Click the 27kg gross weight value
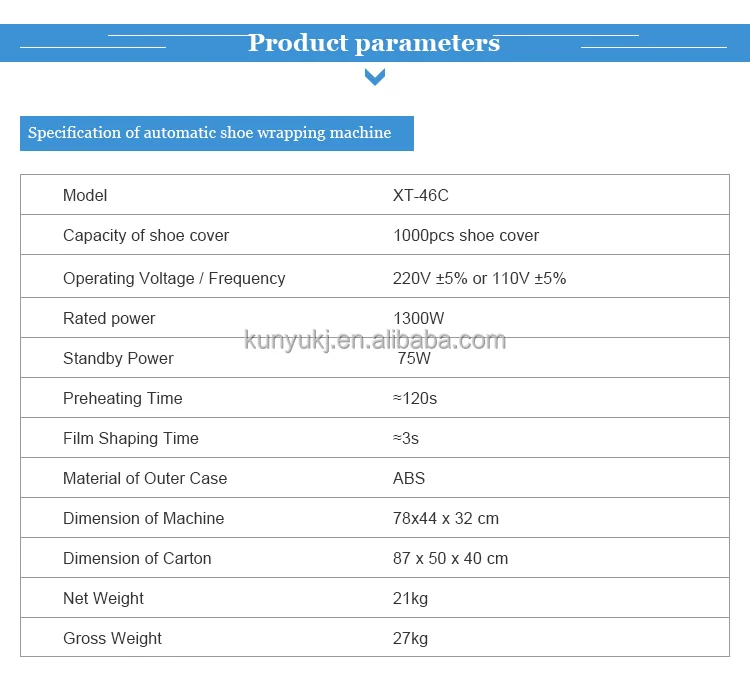The height and width of the screenshot is (681, 750). coord(410,638)
